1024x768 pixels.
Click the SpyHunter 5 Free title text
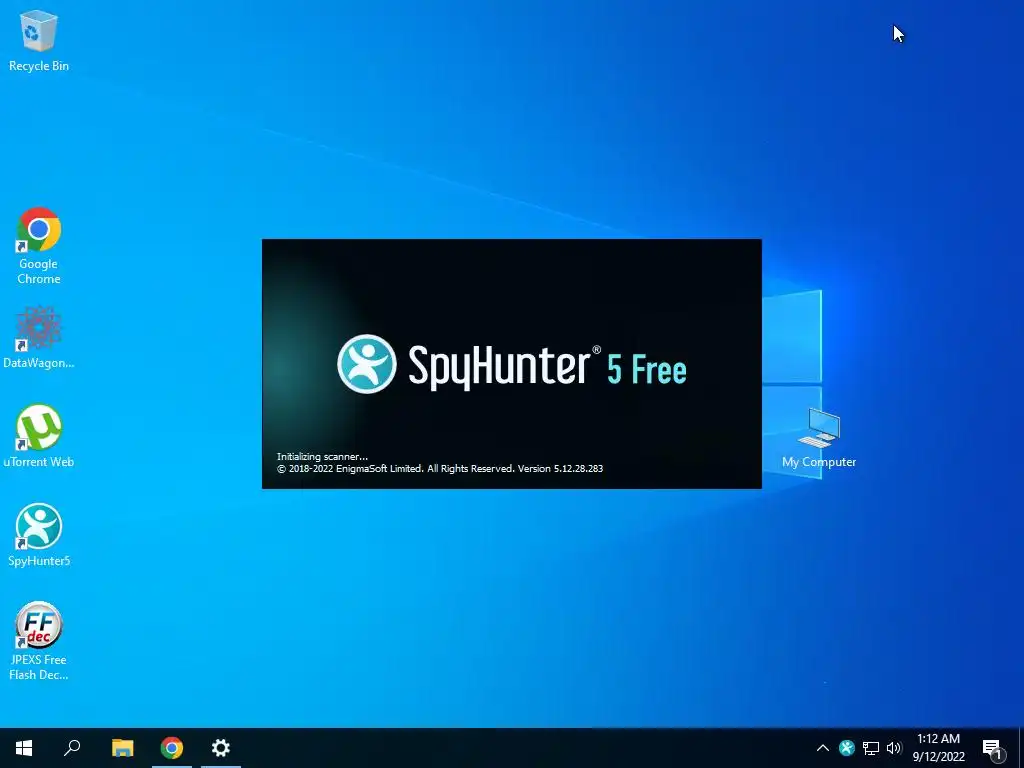coord(547,366)
